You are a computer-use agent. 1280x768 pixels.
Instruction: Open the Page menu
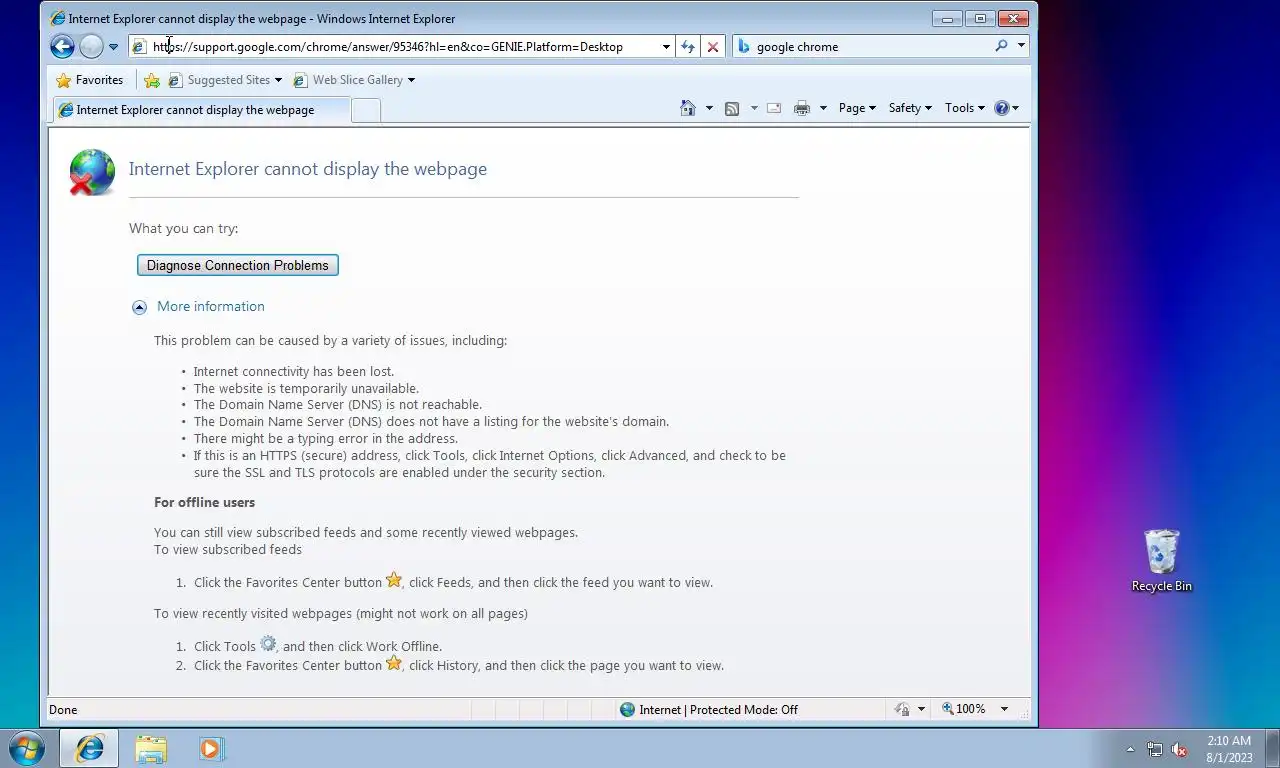857,108
